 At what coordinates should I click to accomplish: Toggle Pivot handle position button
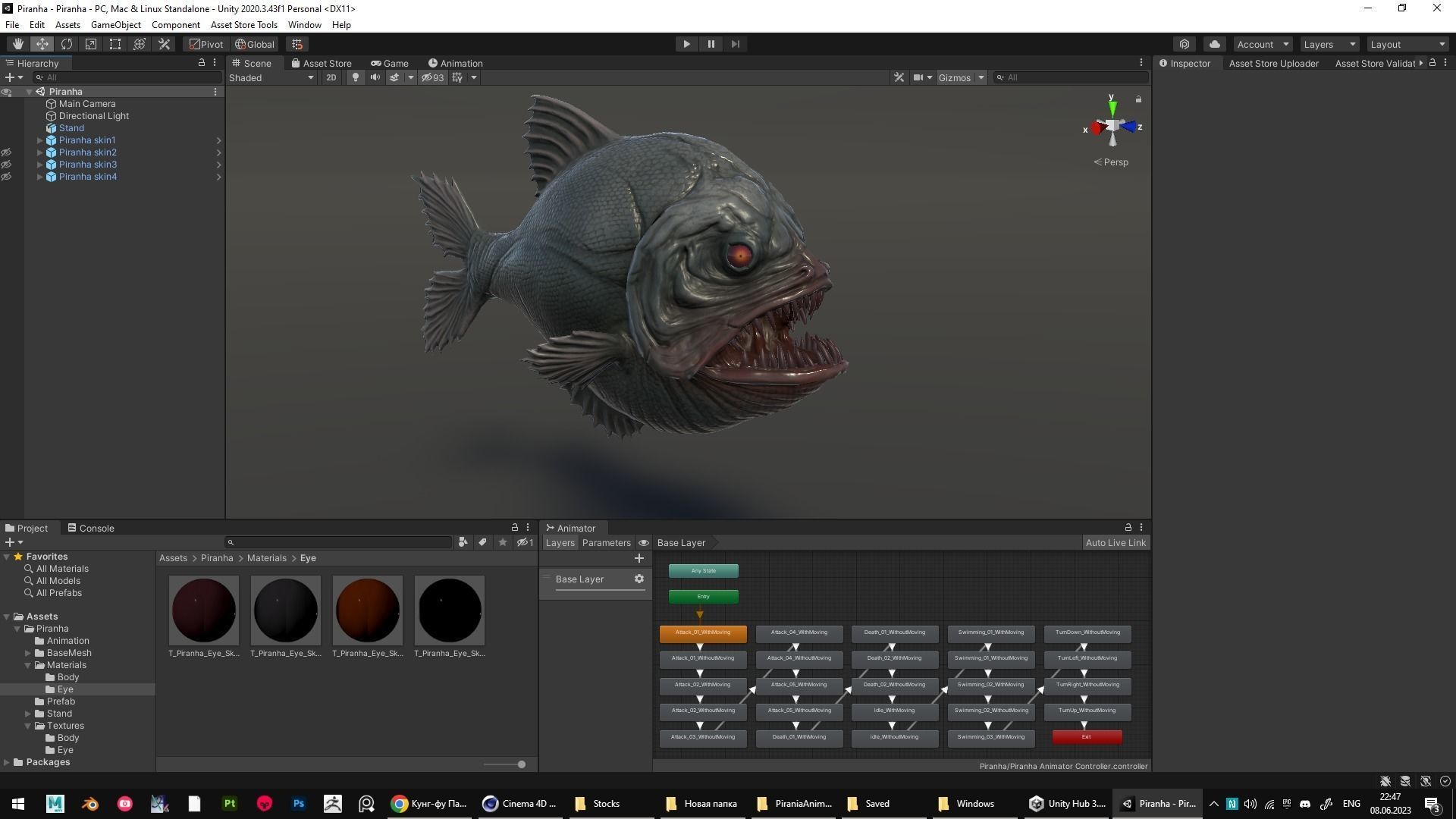pyautogui.click(x=206, y=44)
